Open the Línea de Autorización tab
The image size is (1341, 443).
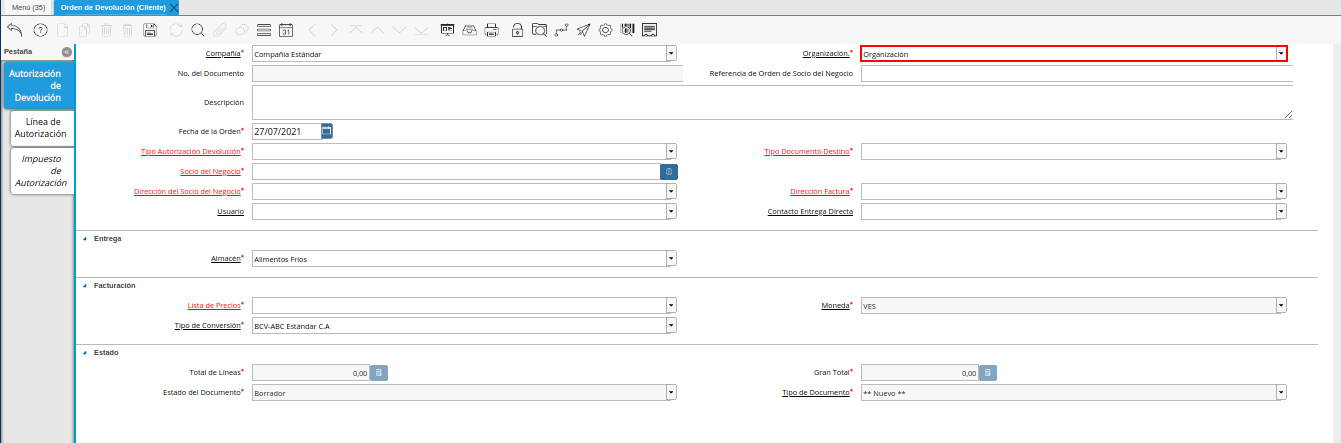42,128
